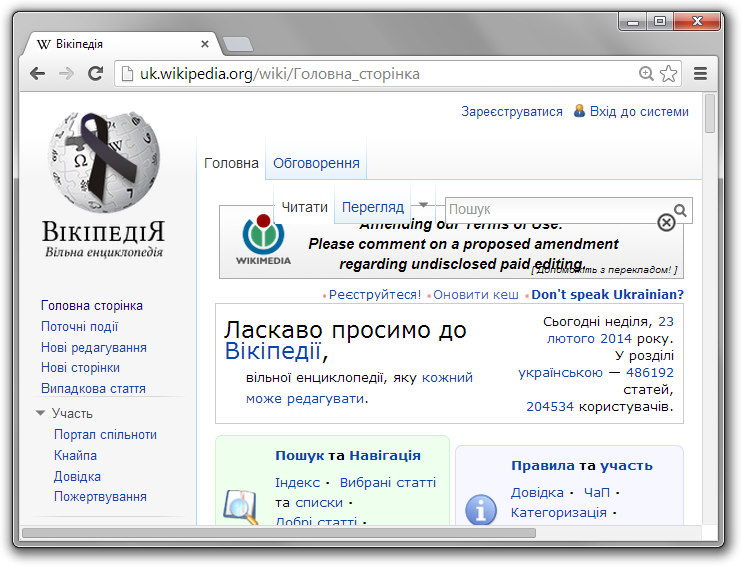The image size is (746, 569).
Task: Click the horizontal scrollbar thumb
Action: pyautogui.click(x=279, y=533)
